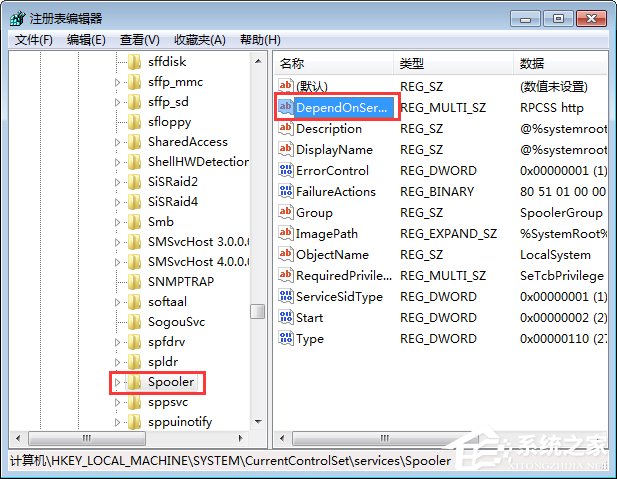This screenshot has width=617, height=479.
Task: Click the tree pane vertical scrollbar thumb
Action: (x=258, y=312)
